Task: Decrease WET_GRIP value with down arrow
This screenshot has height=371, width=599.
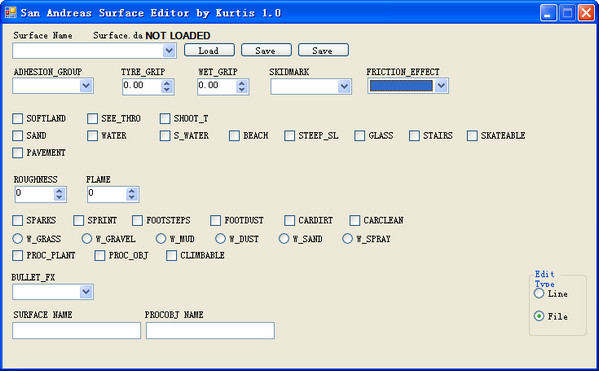Action: coord(241,90)
